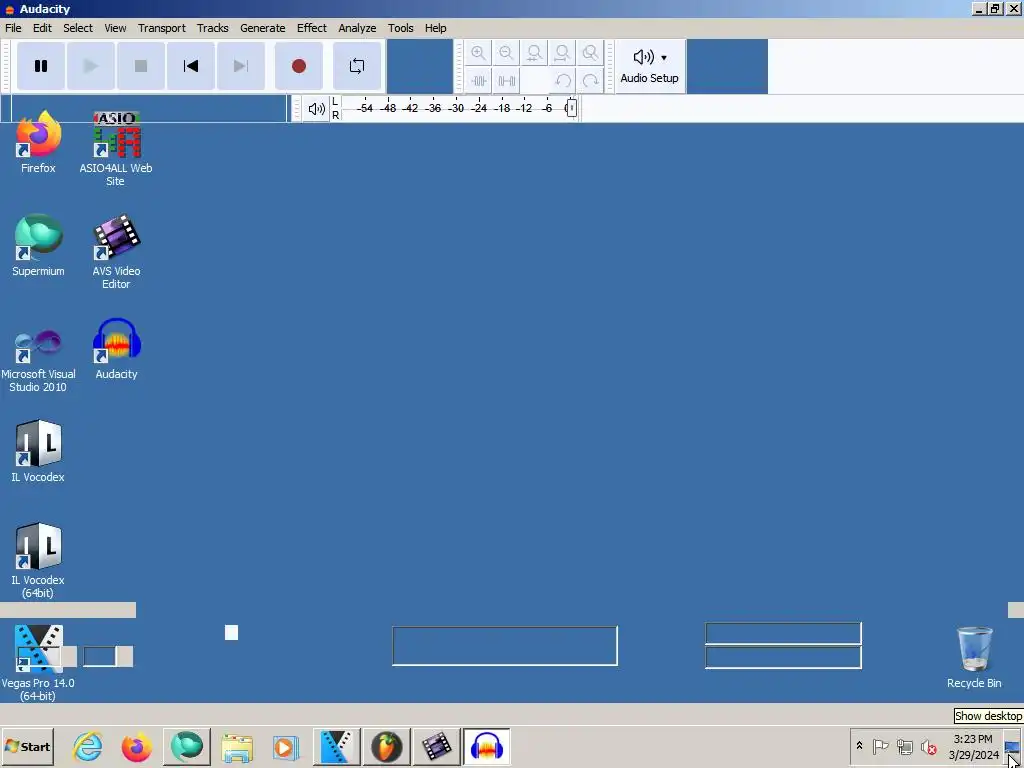This screenshot has width=1024, height=768.
Task: Click the Audacity taskbar button
Action: (x=487, y=746)
